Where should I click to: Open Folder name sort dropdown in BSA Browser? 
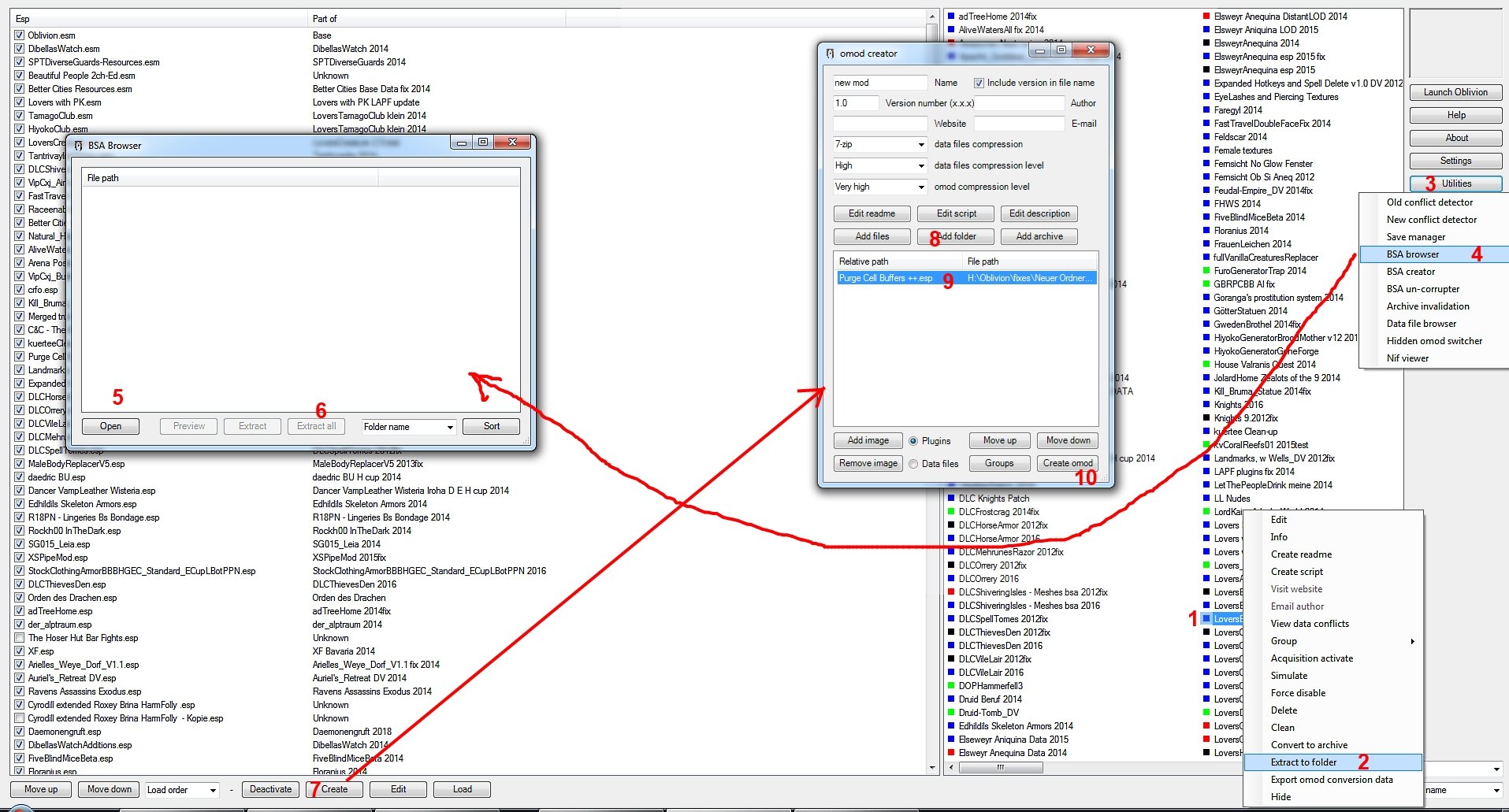click(450, 427)
